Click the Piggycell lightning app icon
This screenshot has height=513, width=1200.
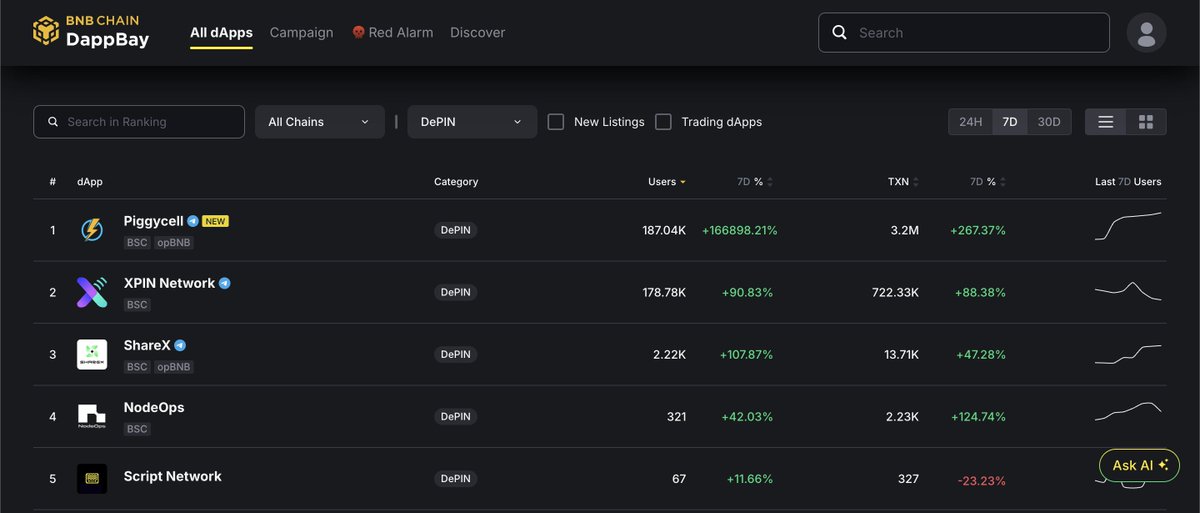tap(92, 231)
